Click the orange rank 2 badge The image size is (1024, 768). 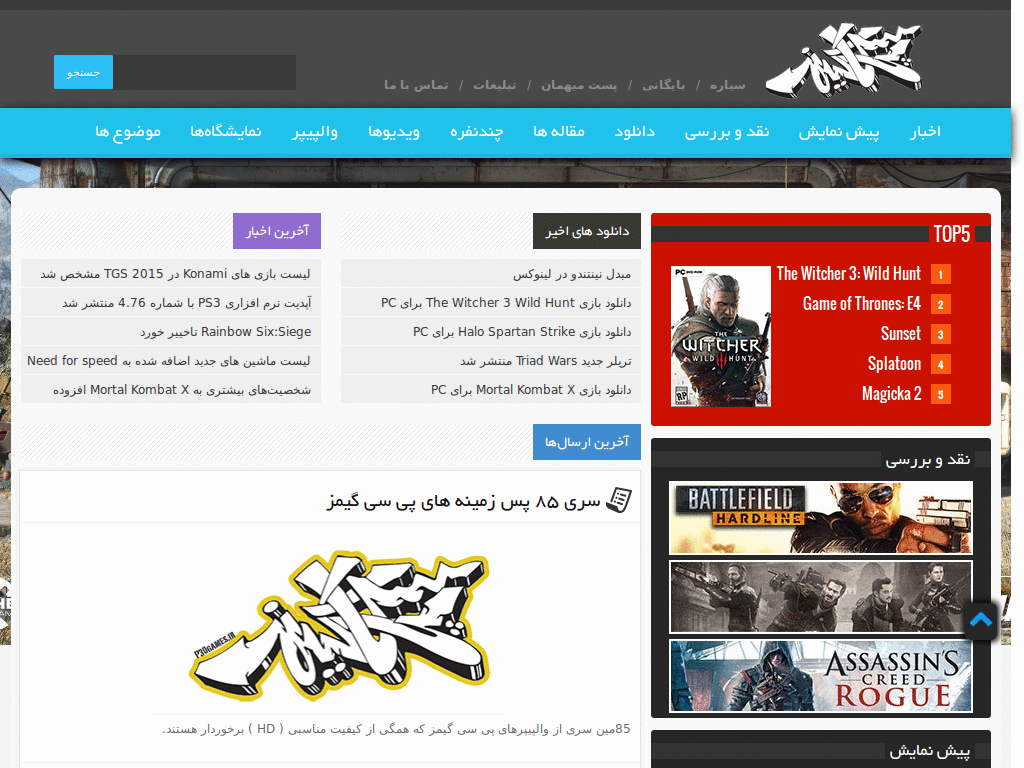coord(940,304)
